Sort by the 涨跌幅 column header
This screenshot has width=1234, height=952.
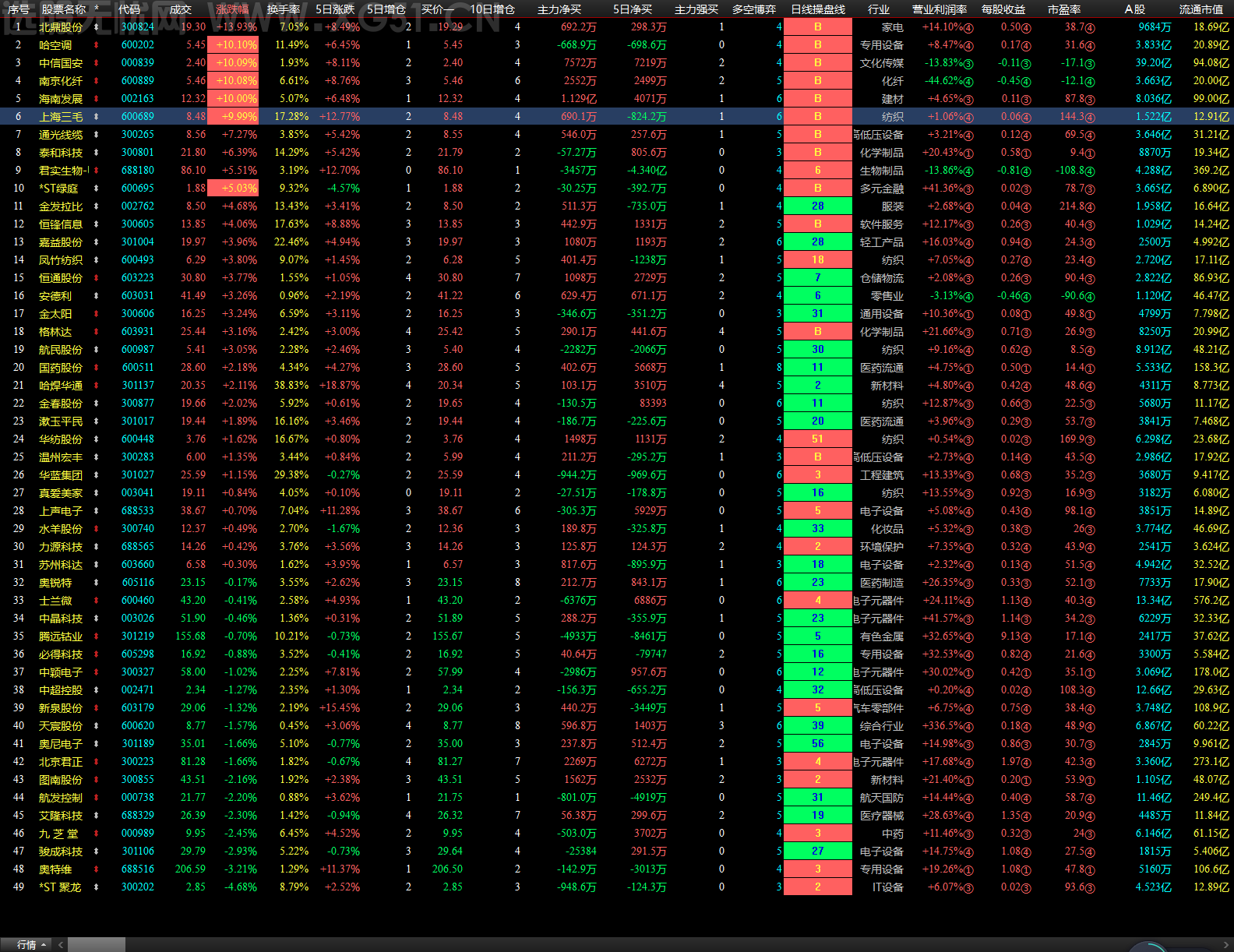[232, 9]
